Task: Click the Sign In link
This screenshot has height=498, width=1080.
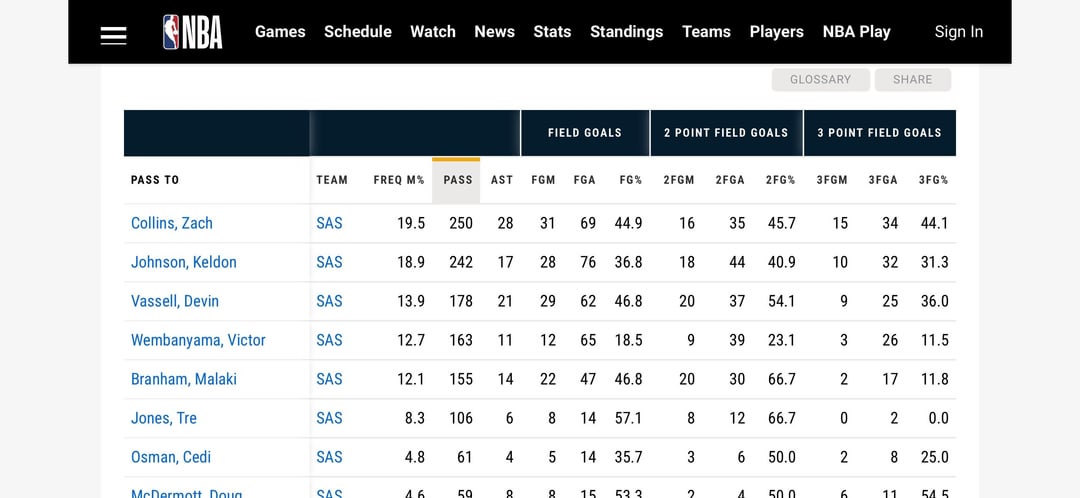Action: click(x=958, y=32)
